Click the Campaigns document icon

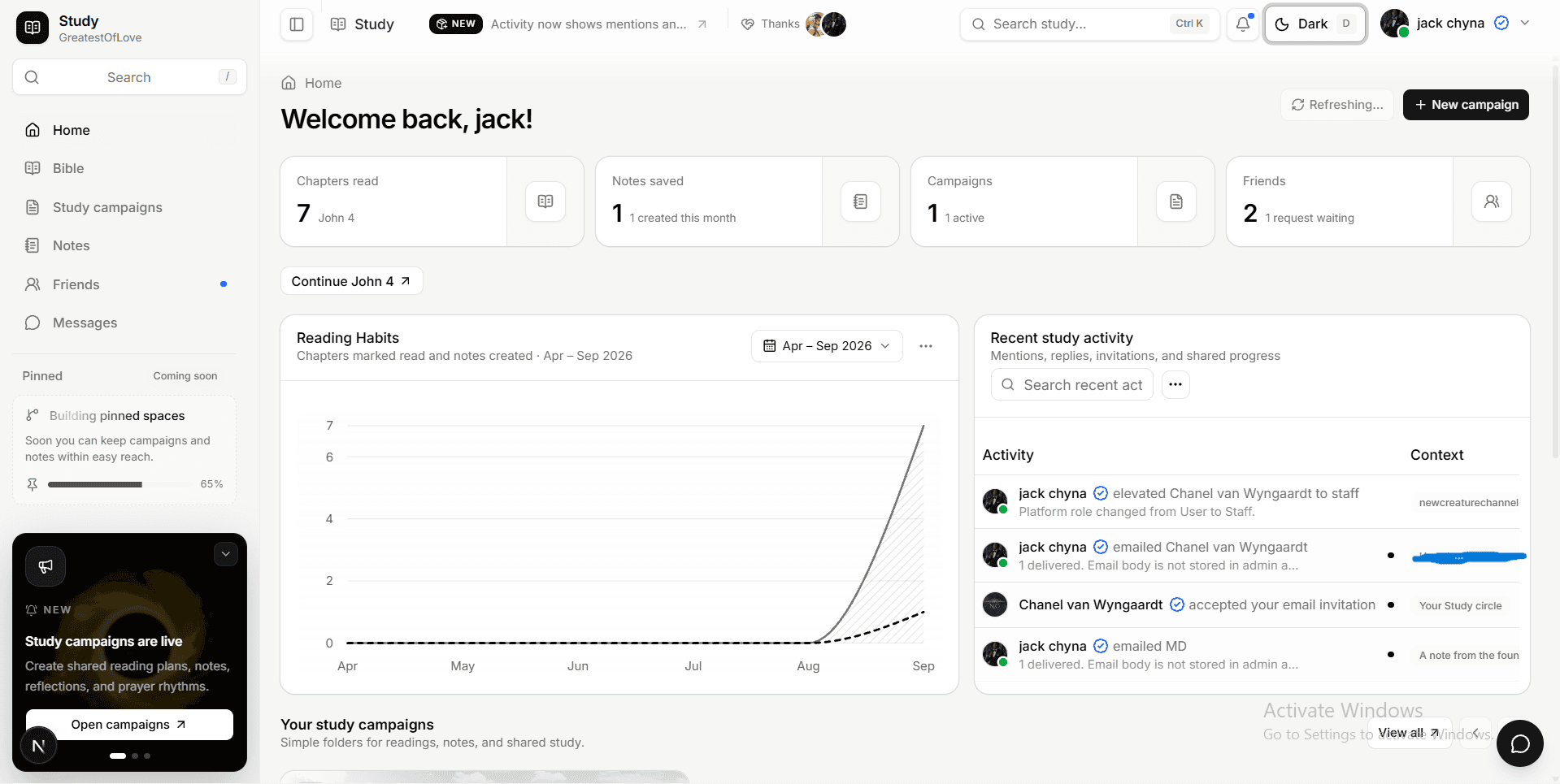[1176, 201]
